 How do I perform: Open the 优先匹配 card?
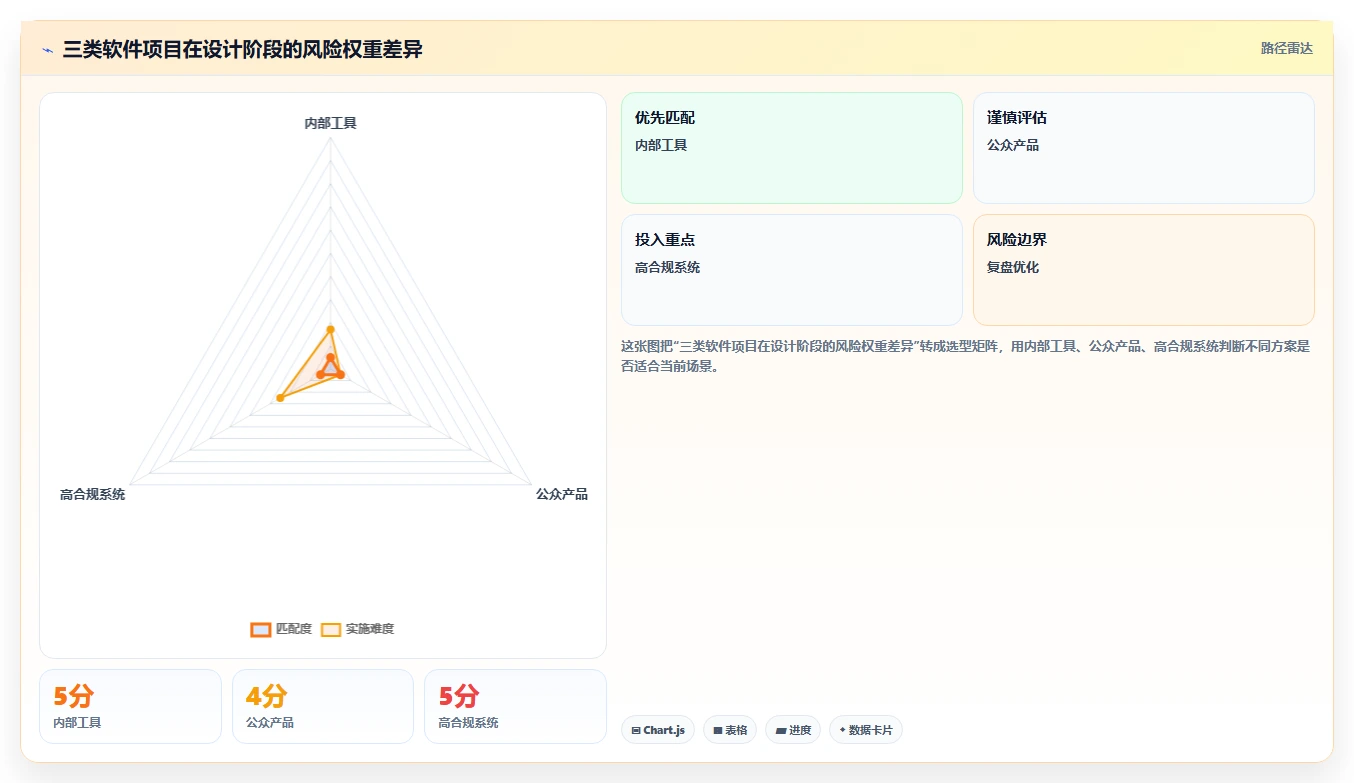click(x=791, y=148)
